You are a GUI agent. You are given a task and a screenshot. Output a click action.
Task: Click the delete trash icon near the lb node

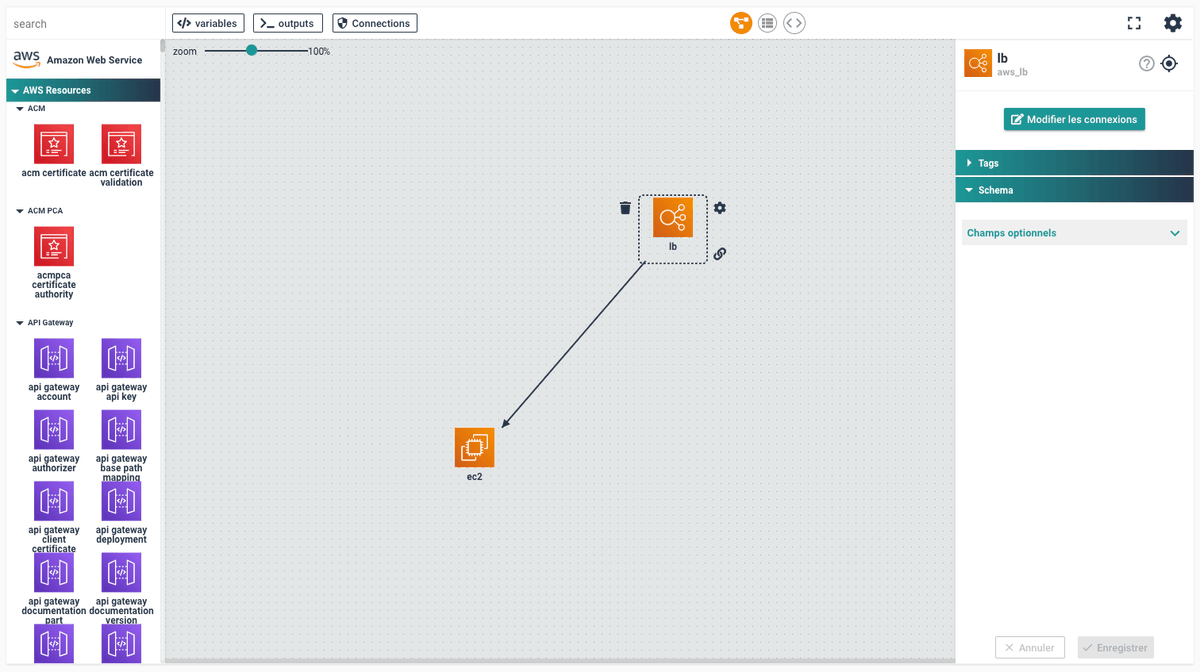[x=625, y=208]
